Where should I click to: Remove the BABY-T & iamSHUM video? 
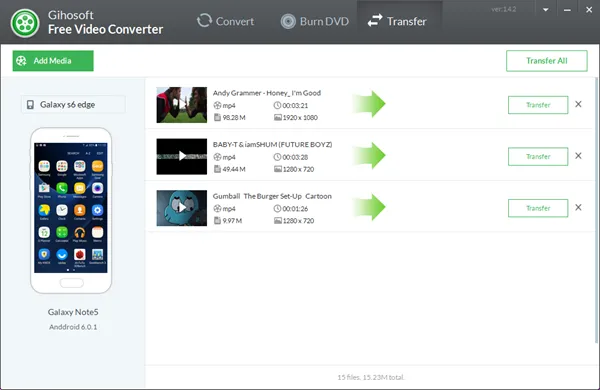pyautogui.click(x=578, y=156)
